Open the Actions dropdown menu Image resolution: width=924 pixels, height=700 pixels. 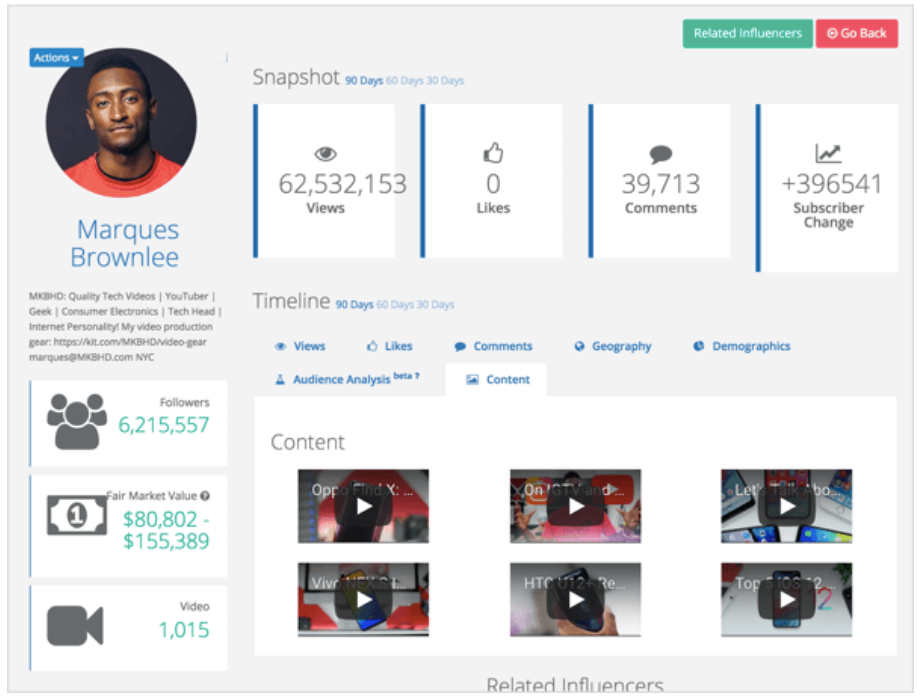coord(57,58)
